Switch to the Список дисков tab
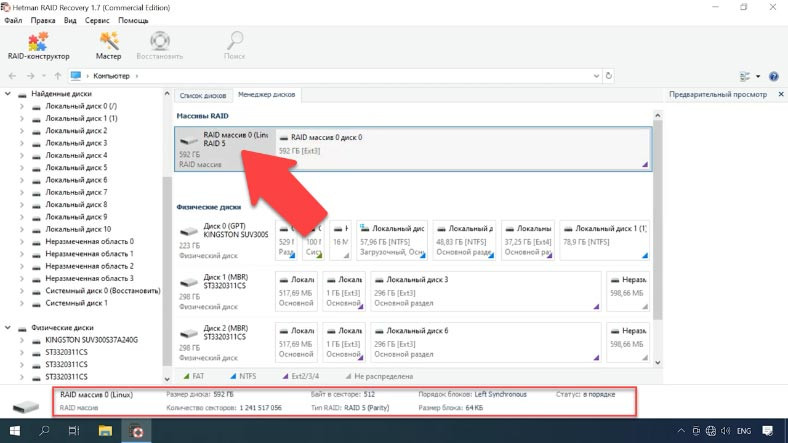The height and width of the screenshot is (443, 788). 203,95
